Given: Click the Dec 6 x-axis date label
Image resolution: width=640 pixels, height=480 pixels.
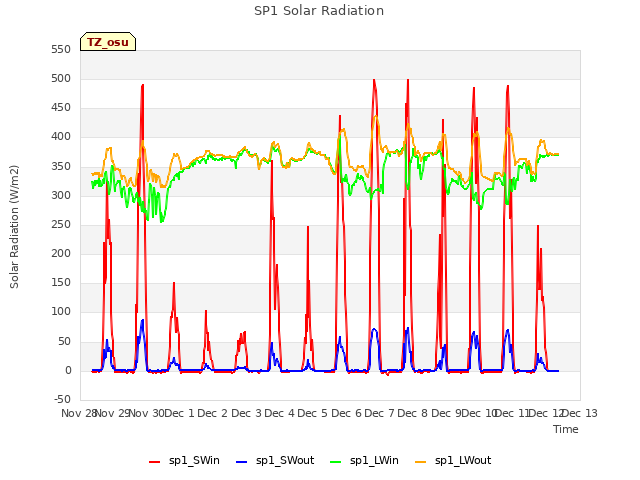Looking at the screenshot, I should click(347, 413).
